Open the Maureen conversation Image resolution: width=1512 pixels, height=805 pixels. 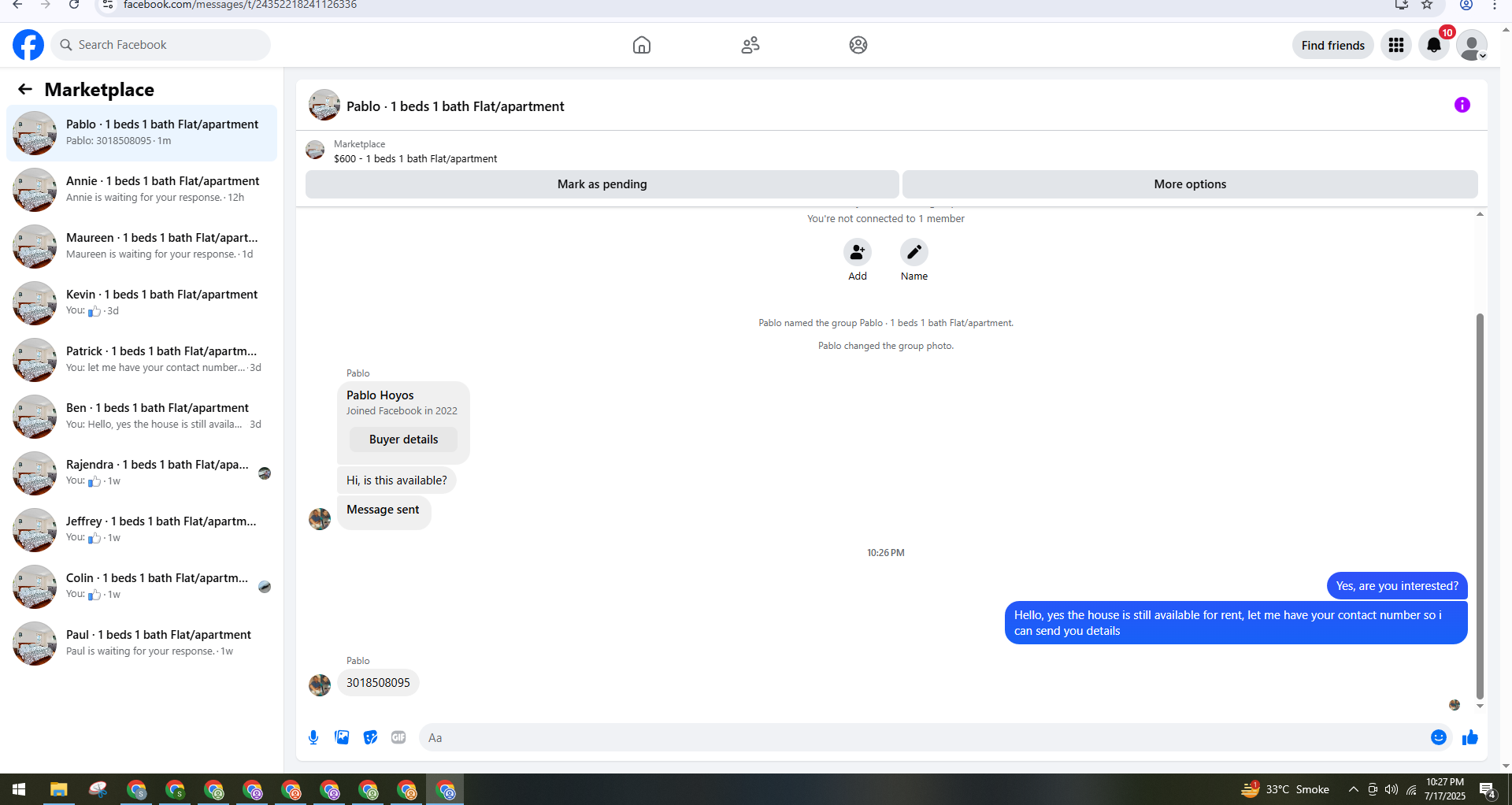[x=142, y=247]
